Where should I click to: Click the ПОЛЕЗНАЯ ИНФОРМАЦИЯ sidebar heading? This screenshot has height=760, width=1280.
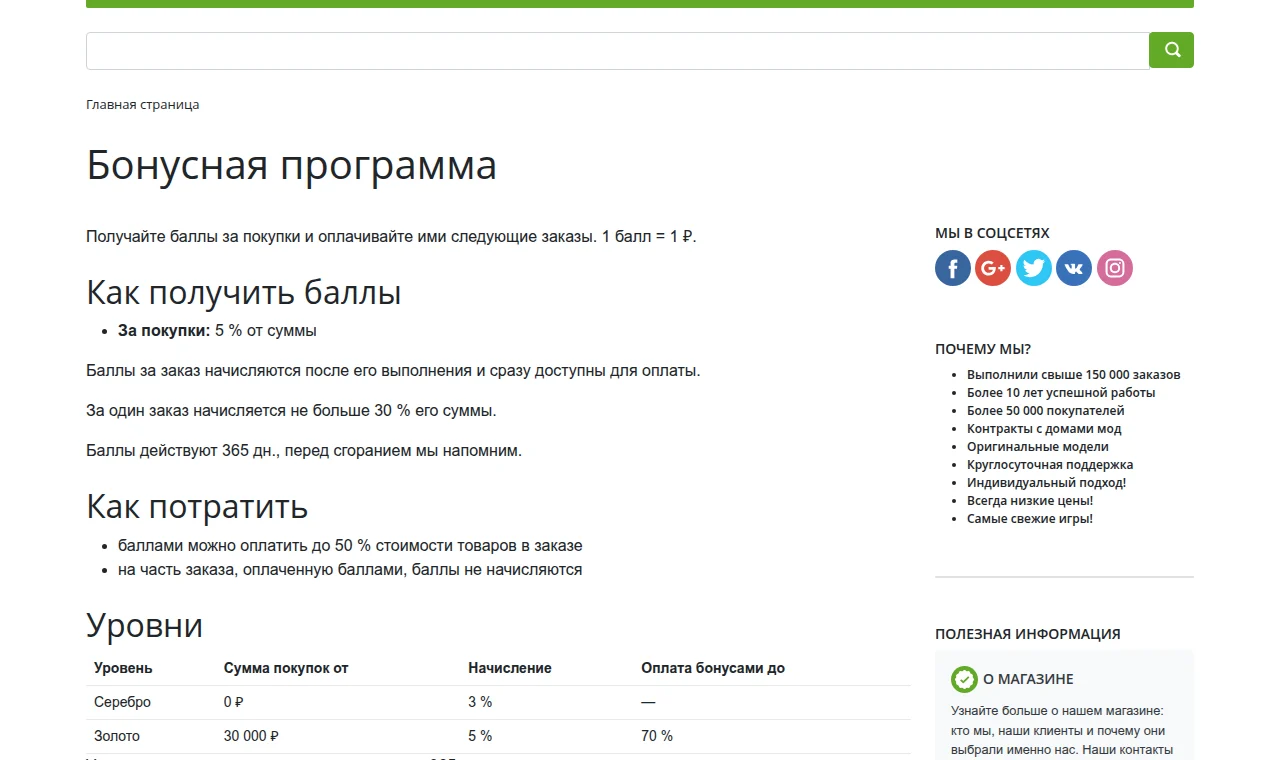pos(1028,634)
